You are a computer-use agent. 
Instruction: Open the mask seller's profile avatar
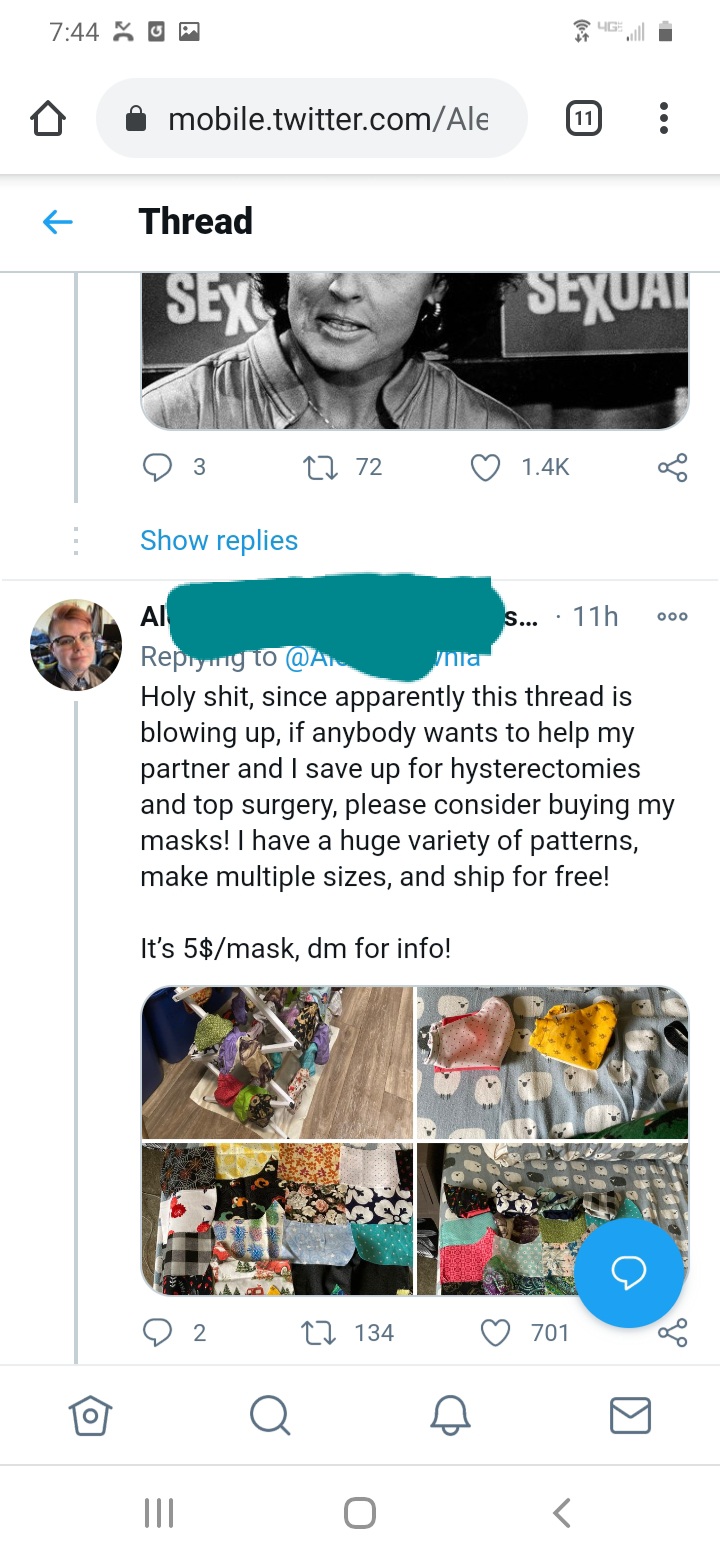click(x=76, y=645)
